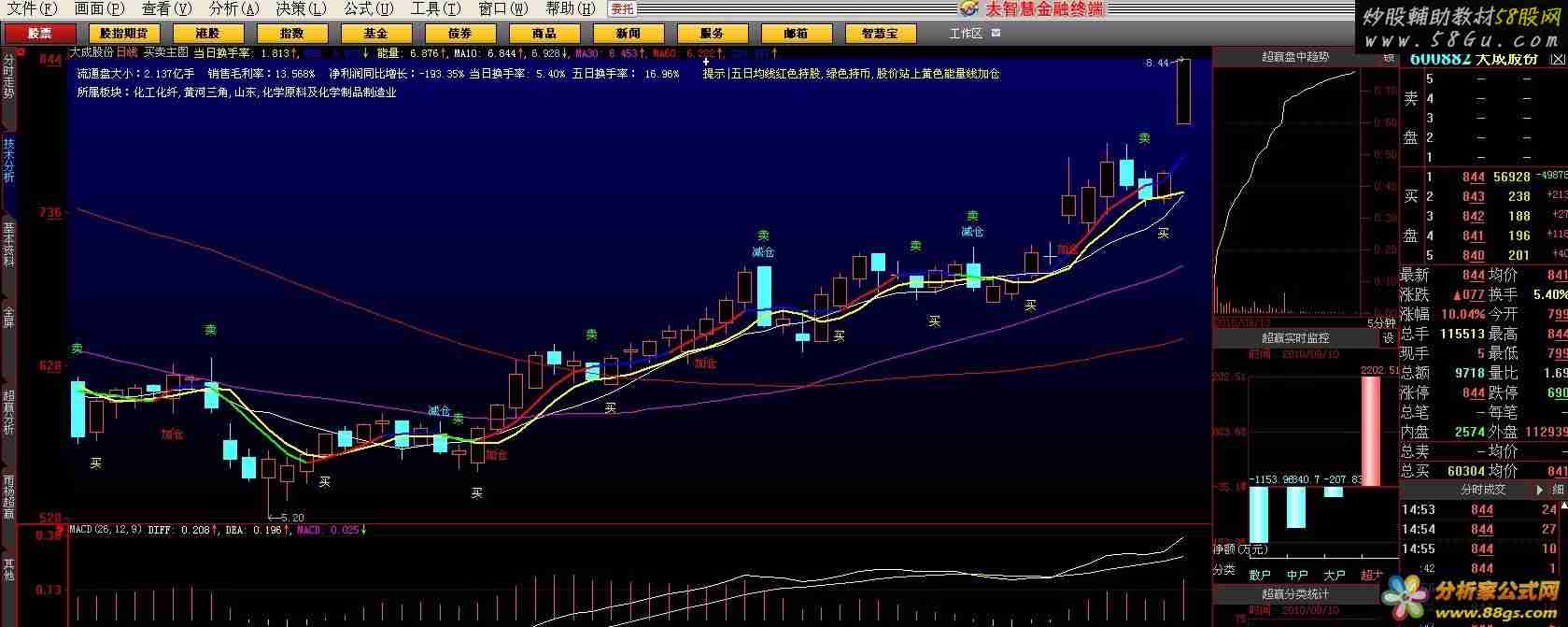Viewport: 1568px width, 627px height.
Task: Open the 文件(F) menu
Action: (32, 8)
